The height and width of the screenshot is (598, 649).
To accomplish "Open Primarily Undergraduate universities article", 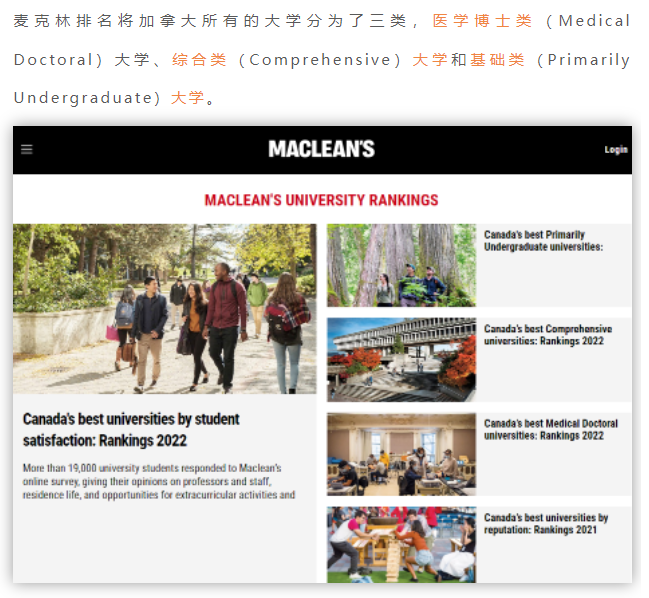I will pyautogui.click(x=543, y=240).
